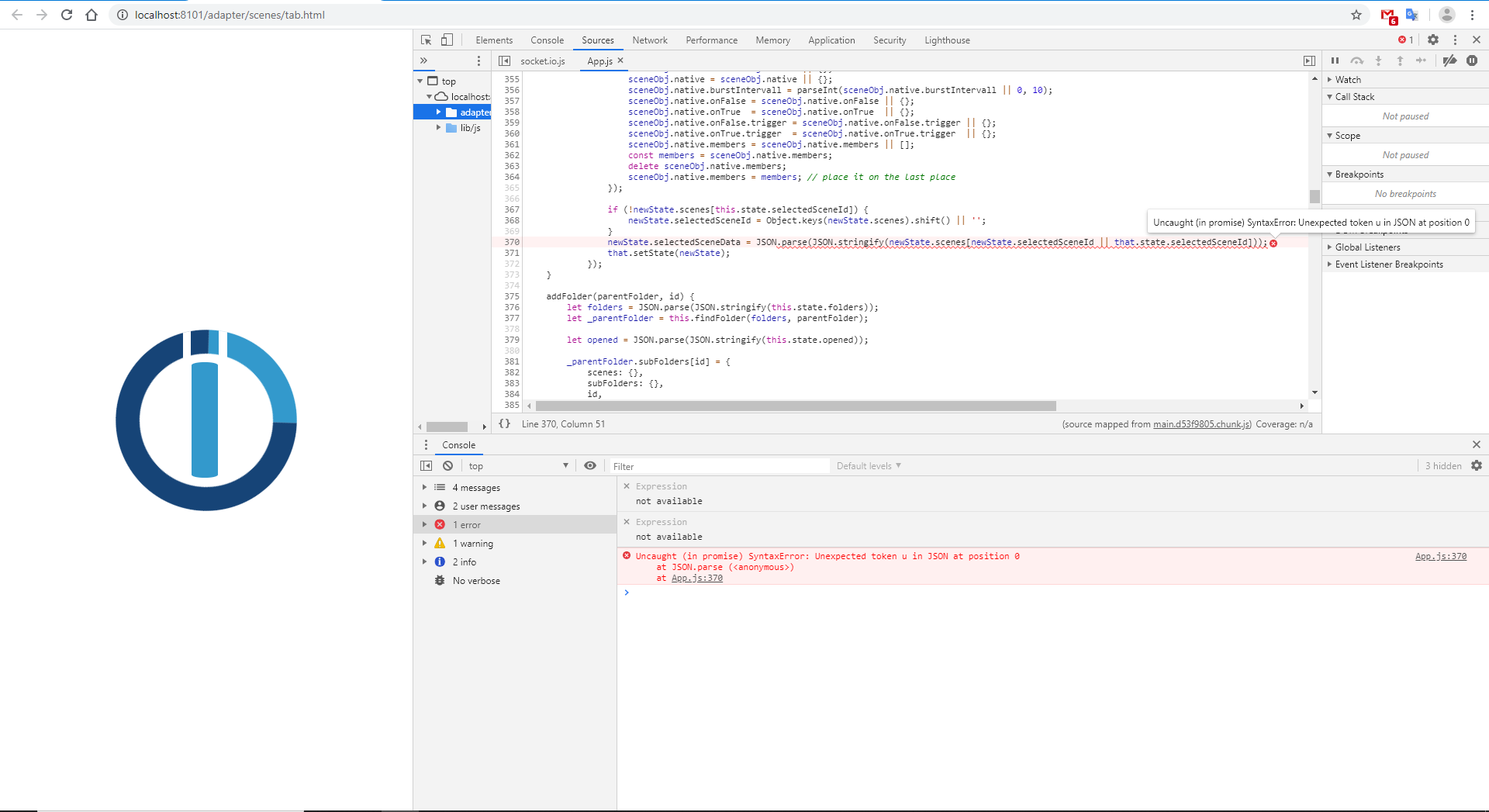Switch to the Memory tab
The height and width of the screenshot is (812, 1489).
pos(772,40)
